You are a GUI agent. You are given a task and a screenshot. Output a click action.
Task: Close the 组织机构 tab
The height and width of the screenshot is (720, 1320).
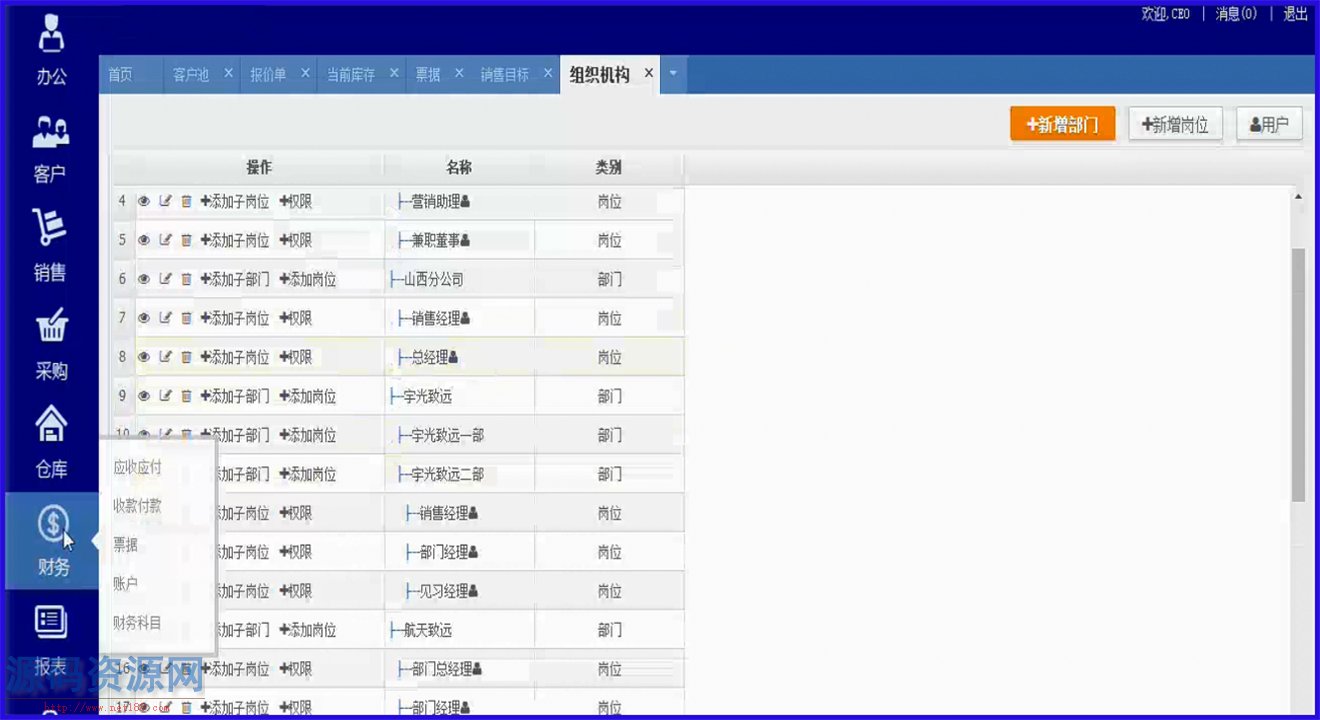tap(649, 73)
